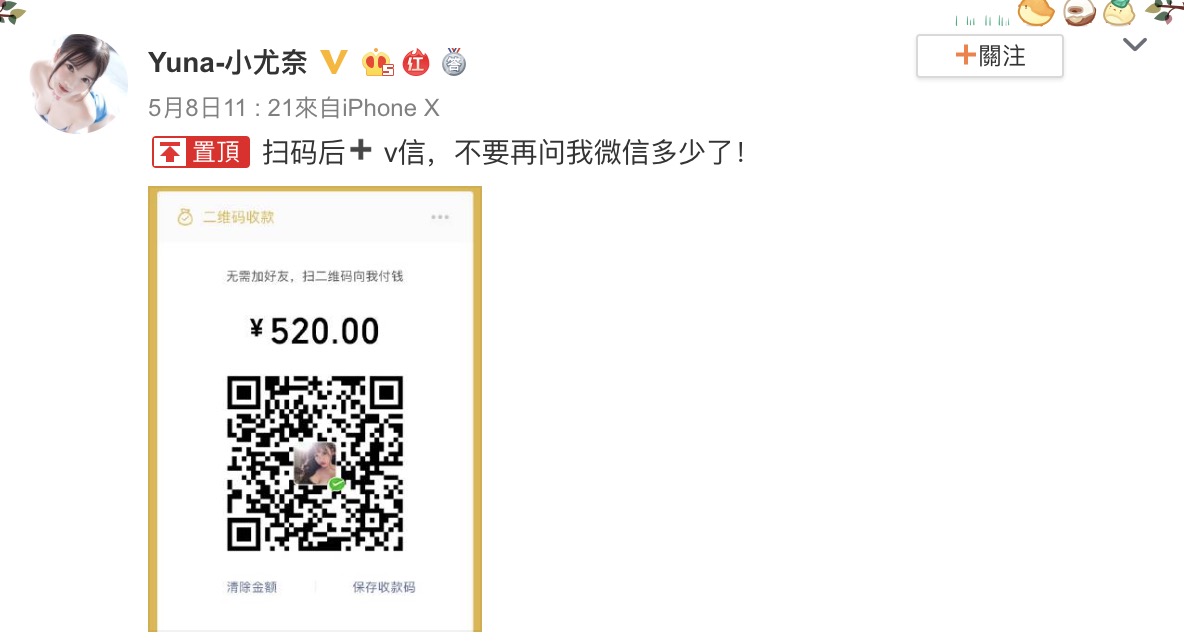The image size is (1184, 642).
Task: Open the three-dots menu in payment image
Action: click(439, 217)
